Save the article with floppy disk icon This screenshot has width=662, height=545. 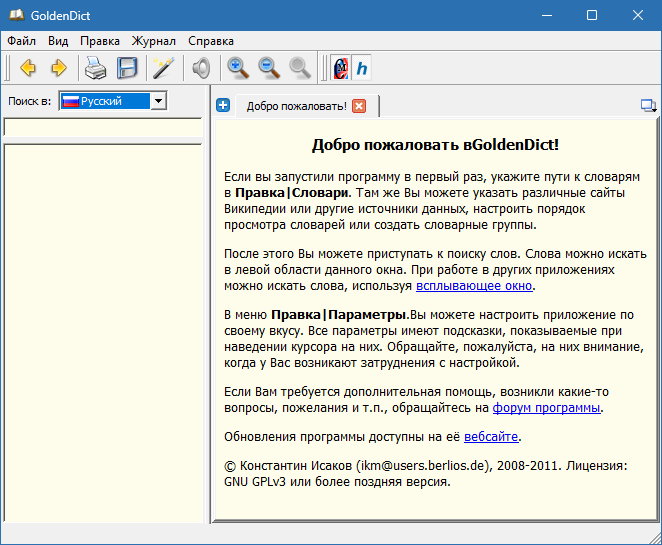[127, 68]
